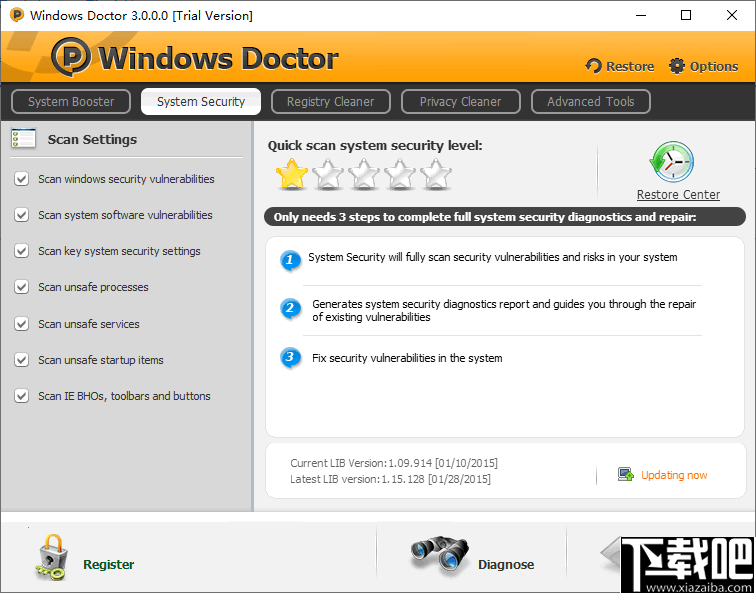Click 'Fix security vulnerabilities in the system' text
Screen dimensions: 756x593
click(407, 358)
